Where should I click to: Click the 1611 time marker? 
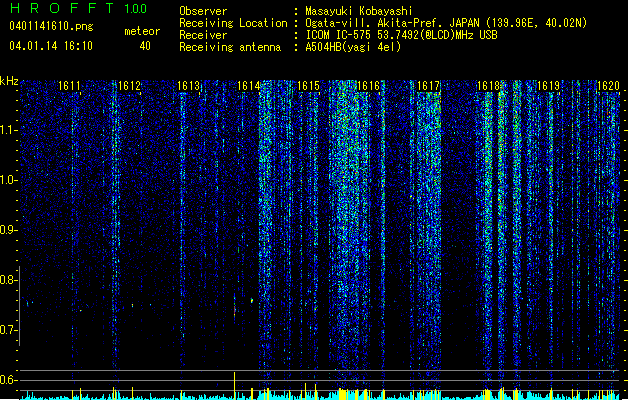(x=69, y=86)
